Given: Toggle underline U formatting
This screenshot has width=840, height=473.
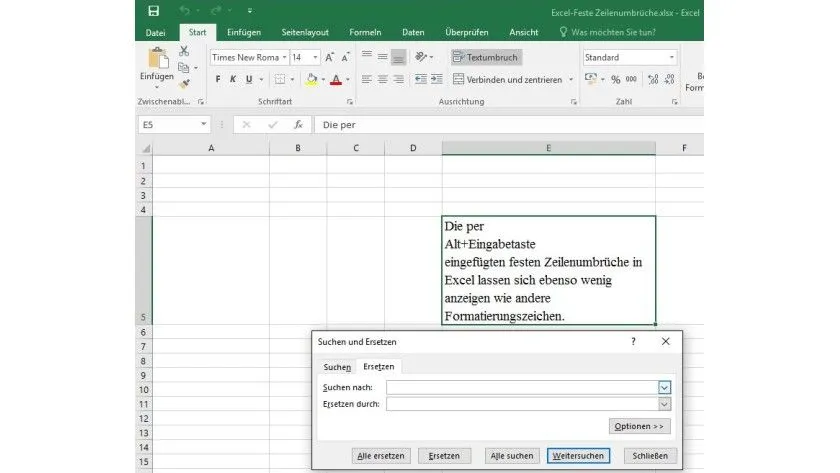Looking at the screenshot, I should point(249,79).
